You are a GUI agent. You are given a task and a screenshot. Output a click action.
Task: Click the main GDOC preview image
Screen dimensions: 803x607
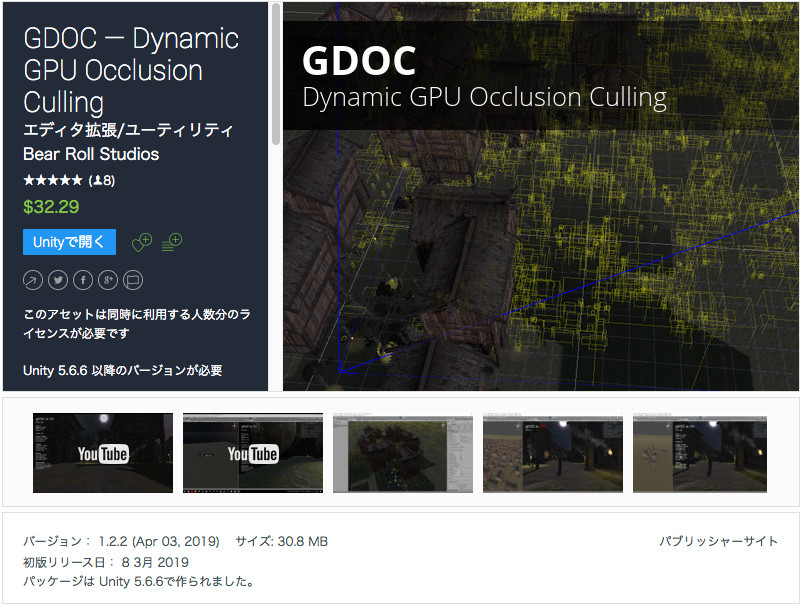coord(541,197)
